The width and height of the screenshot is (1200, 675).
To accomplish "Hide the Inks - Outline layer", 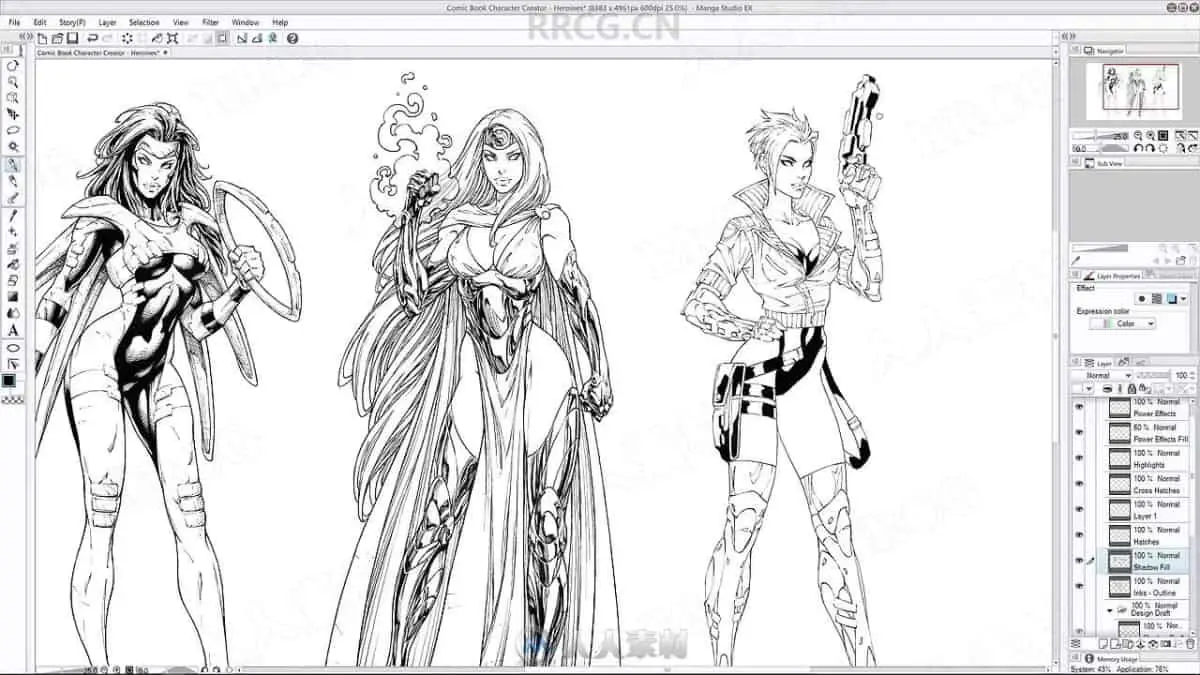I will click(x=1079, y=587).
